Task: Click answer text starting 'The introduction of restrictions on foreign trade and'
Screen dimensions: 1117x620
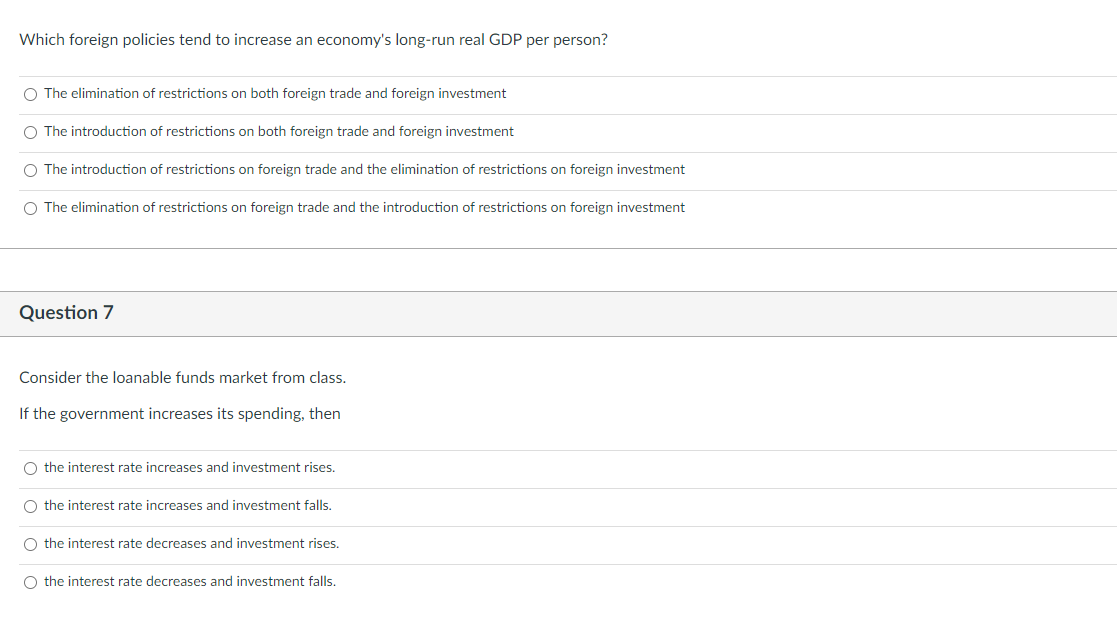Action: tap(364, 169)
